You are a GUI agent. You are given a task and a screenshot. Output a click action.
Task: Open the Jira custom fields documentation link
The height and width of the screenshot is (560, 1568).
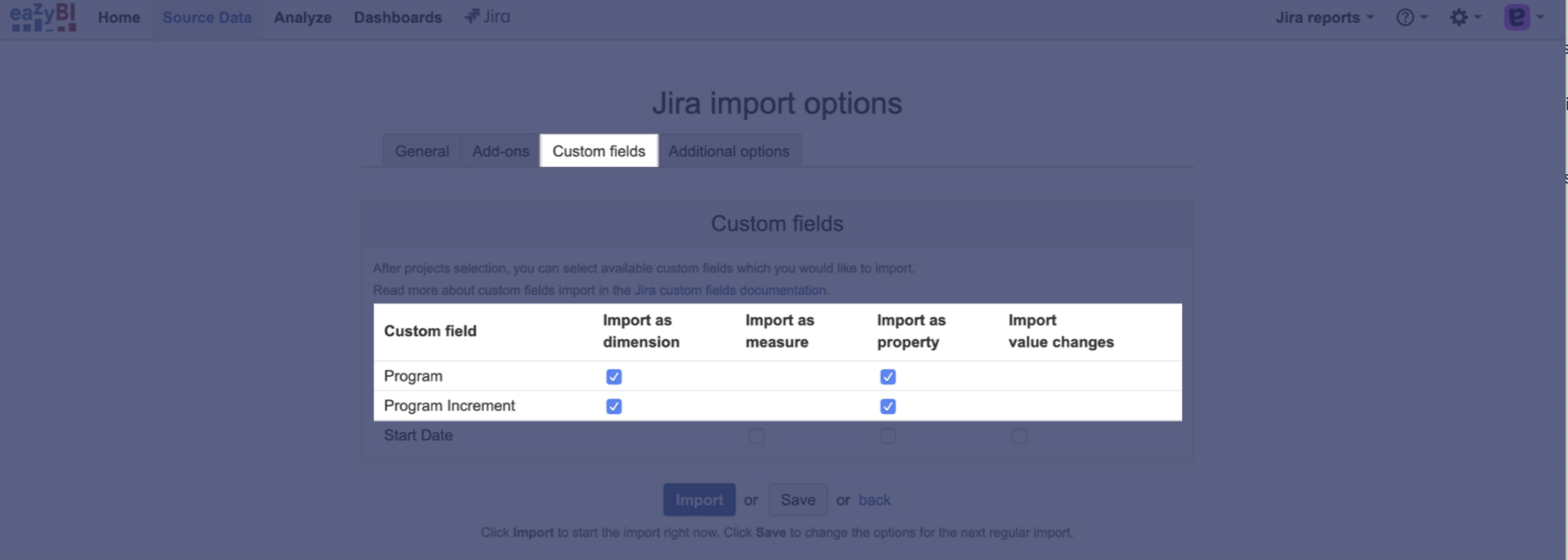(x=730, y=290)
